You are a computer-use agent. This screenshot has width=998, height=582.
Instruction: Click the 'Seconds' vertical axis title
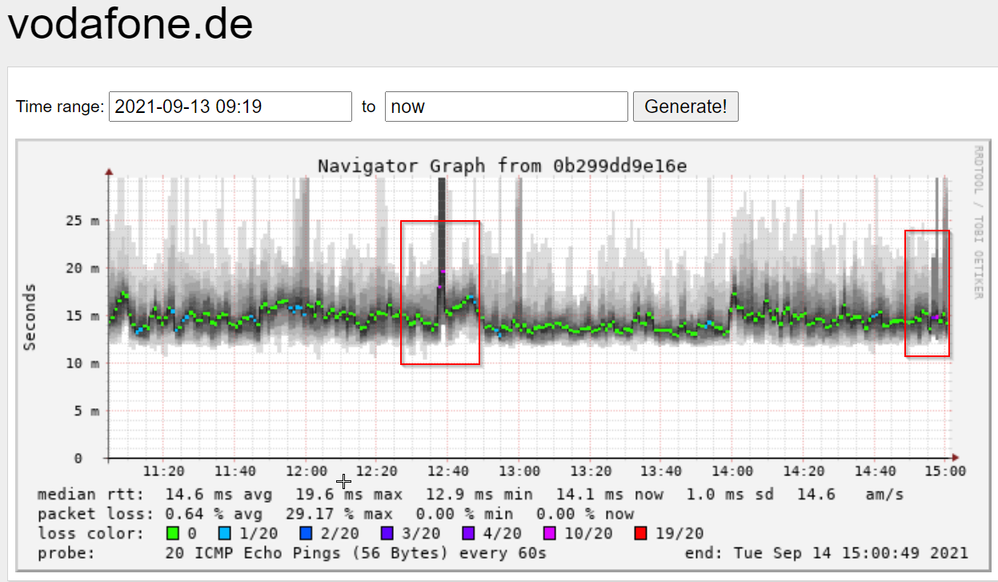[x=29, y=317]
